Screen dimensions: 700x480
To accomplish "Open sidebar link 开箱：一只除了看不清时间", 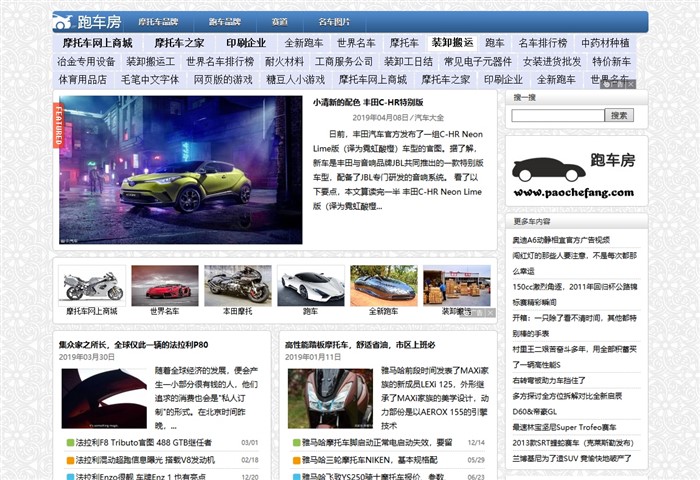I will pos(575,326).
